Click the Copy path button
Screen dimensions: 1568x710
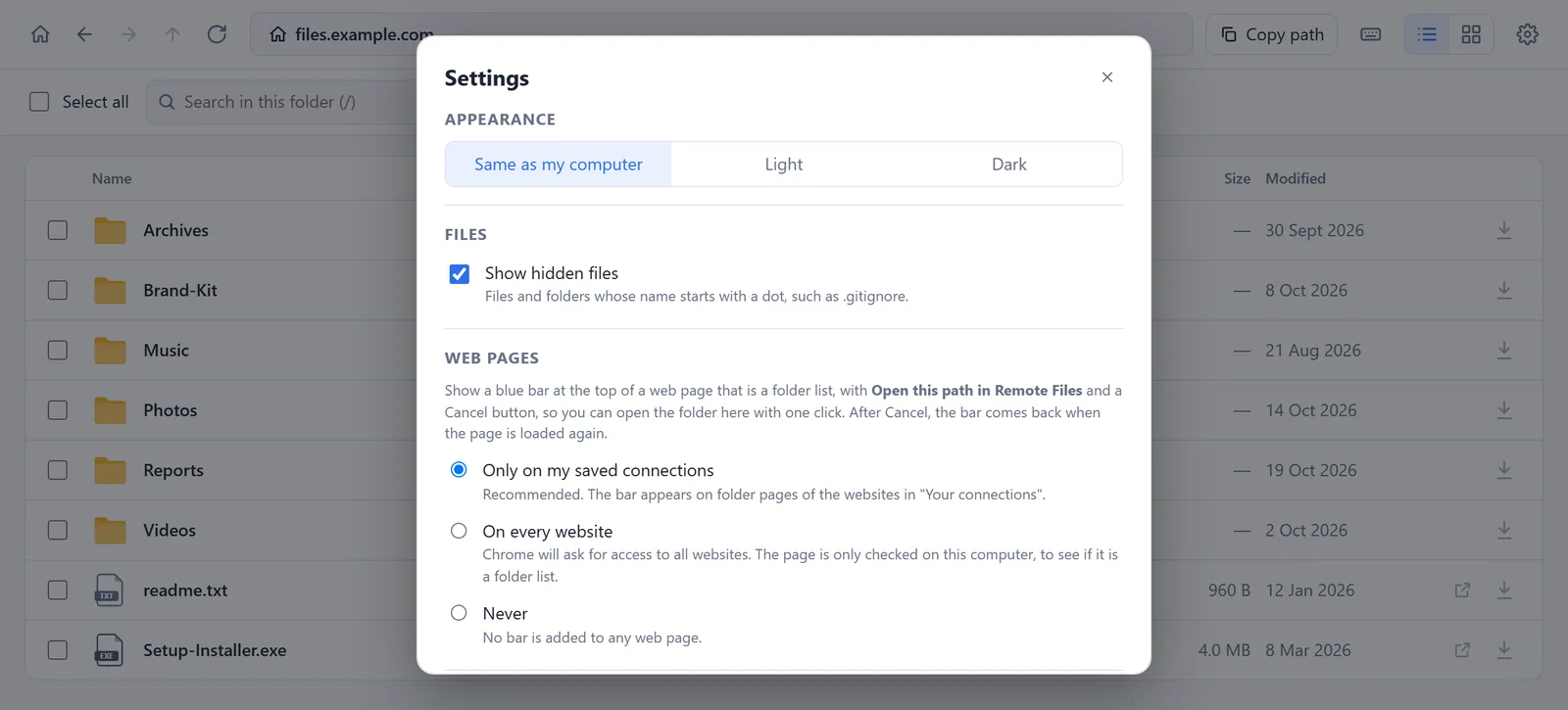tap(1272, 34)
